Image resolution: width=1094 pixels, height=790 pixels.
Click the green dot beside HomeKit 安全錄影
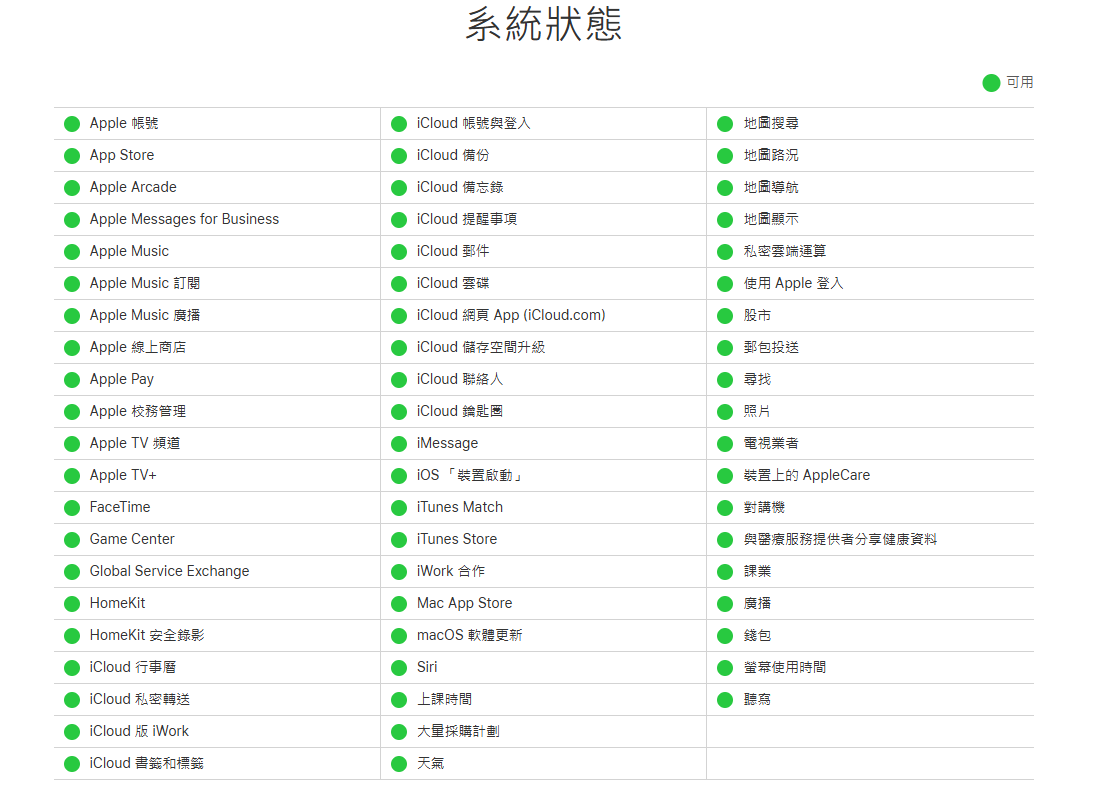[72, 636]
